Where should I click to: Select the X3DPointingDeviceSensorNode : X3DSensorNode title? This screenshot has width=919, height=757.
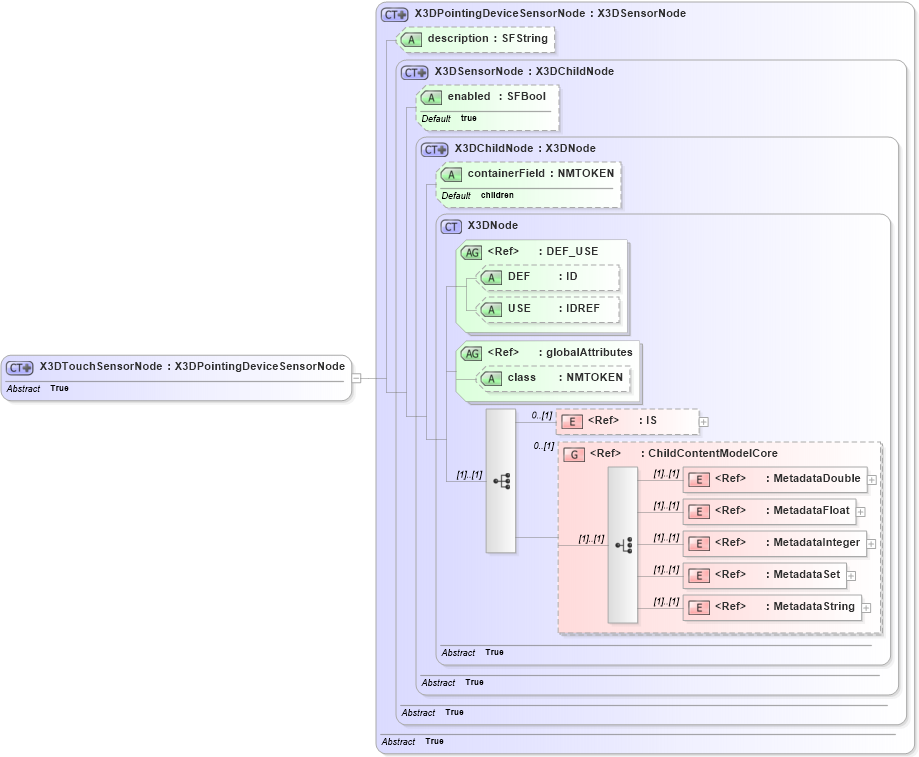[x=550, y=13]
